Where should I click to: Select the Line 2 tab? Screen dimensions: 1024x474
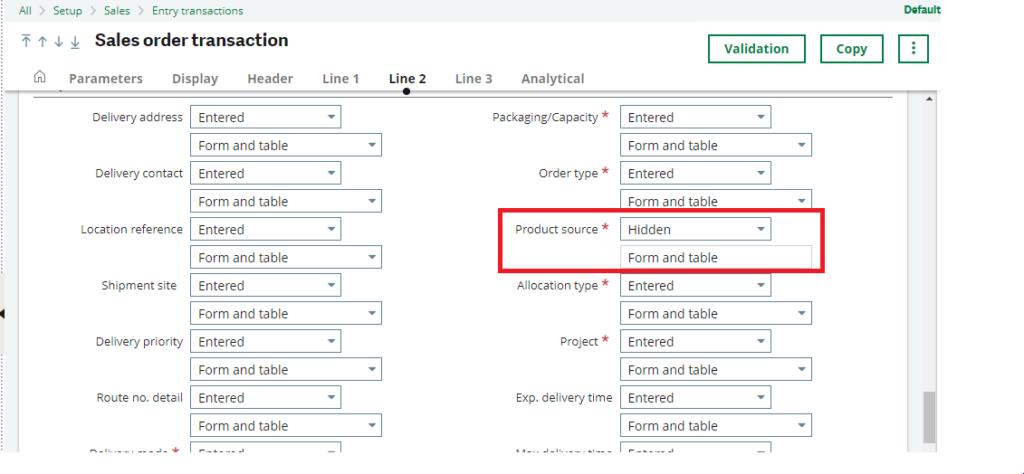pos(408,79)
